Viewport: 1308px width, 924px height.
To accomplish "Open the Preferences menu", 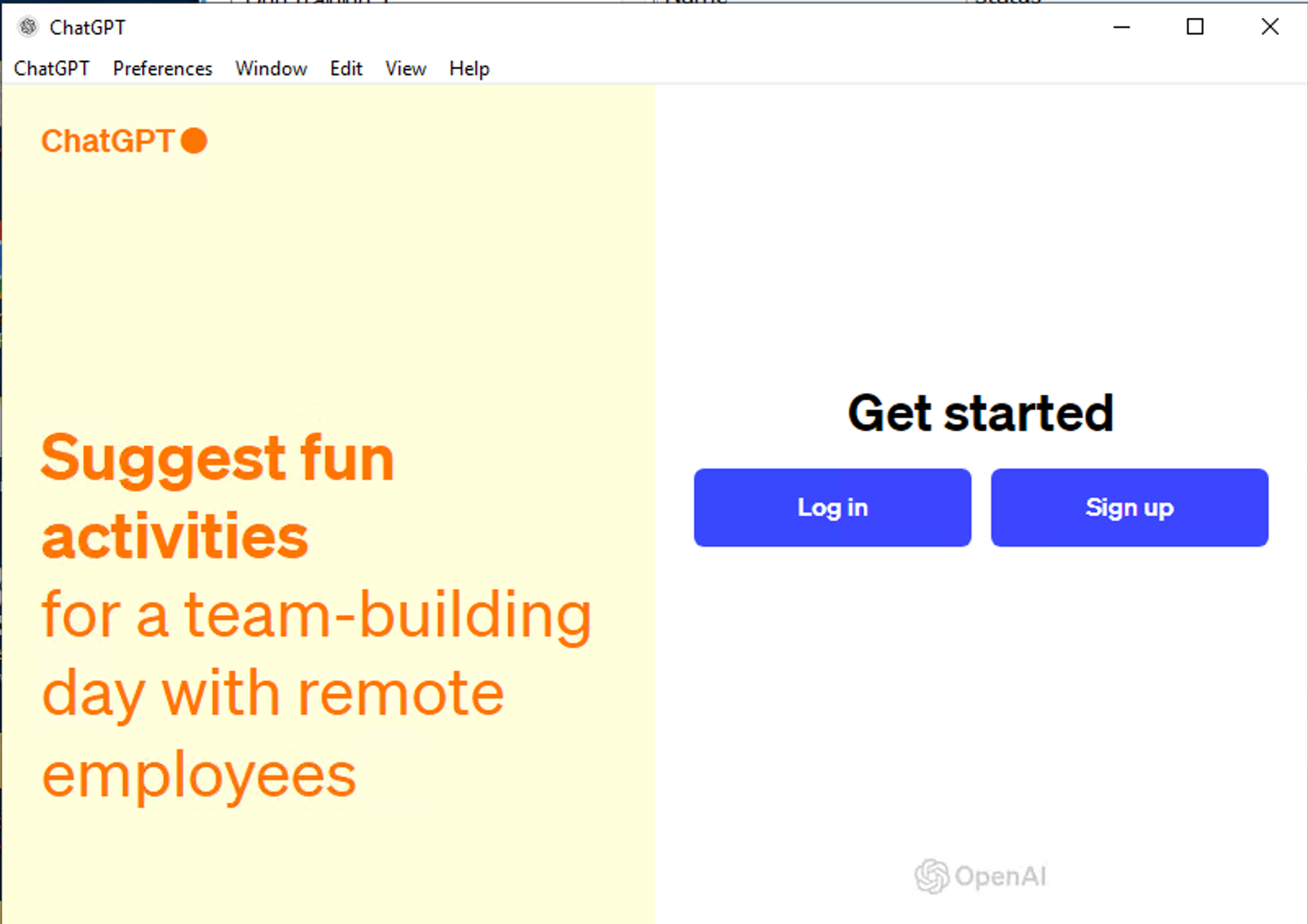I will pos(162,69).
